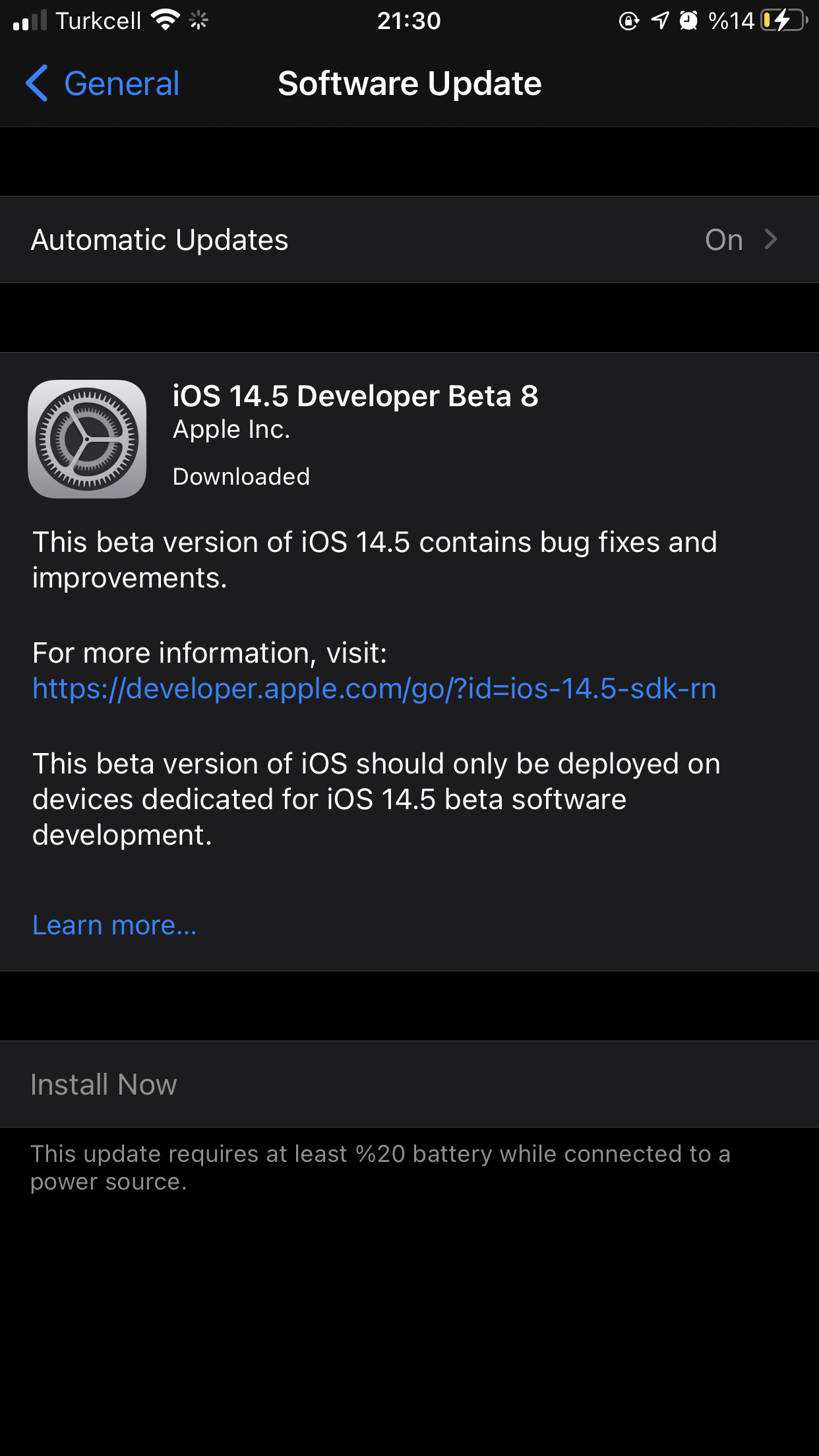Viewport: 819px width, 1456px height.
Task: Open the Automatic Updates row
Action: [409, 239]
